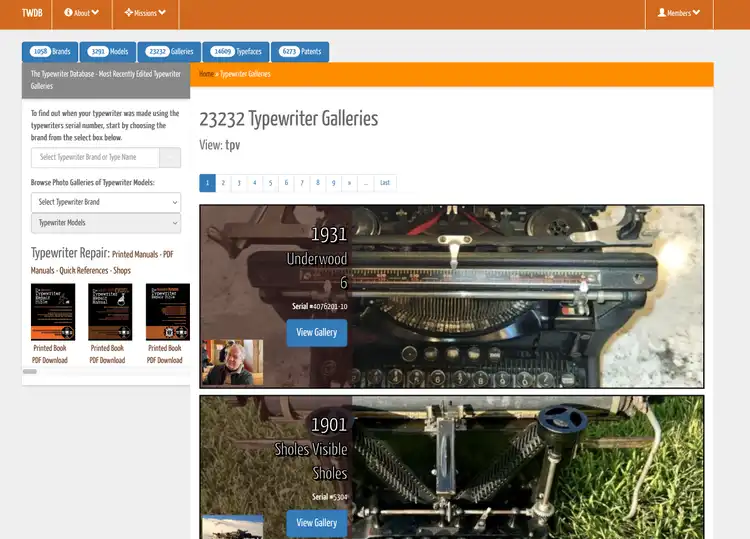Click the Members user icon
The height and width of the screenshot is (539, 750).
pos(662,12)
